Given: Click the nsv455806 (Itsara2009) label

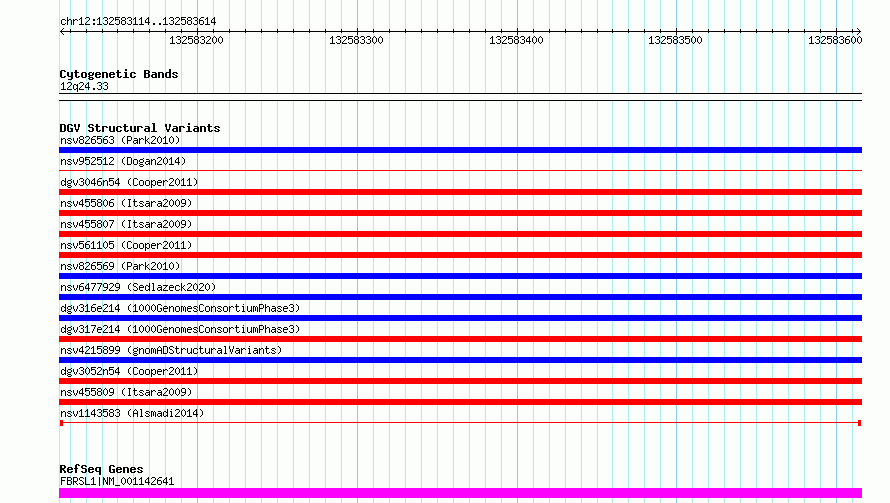Looking at the screenshot, I should click(126, 203).
